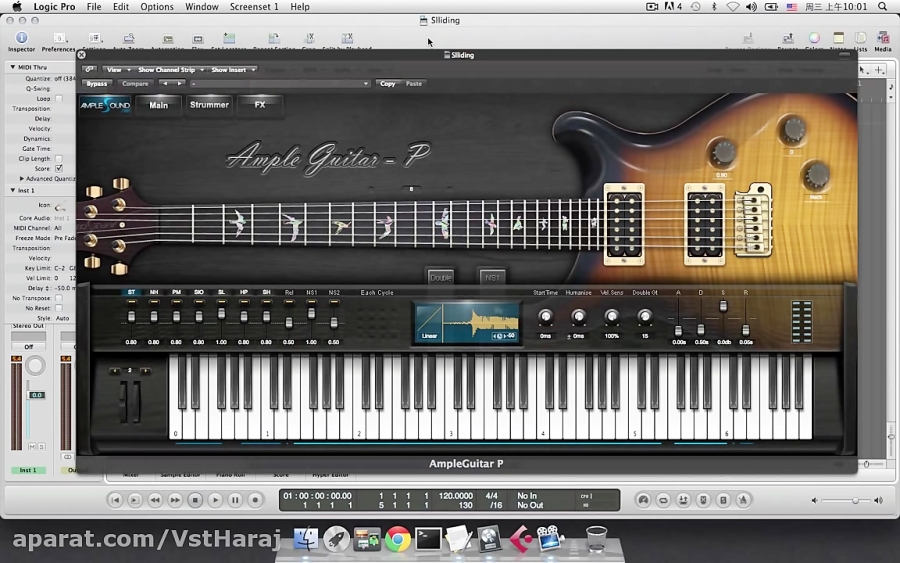Click the master volume slider

point(853,500)
